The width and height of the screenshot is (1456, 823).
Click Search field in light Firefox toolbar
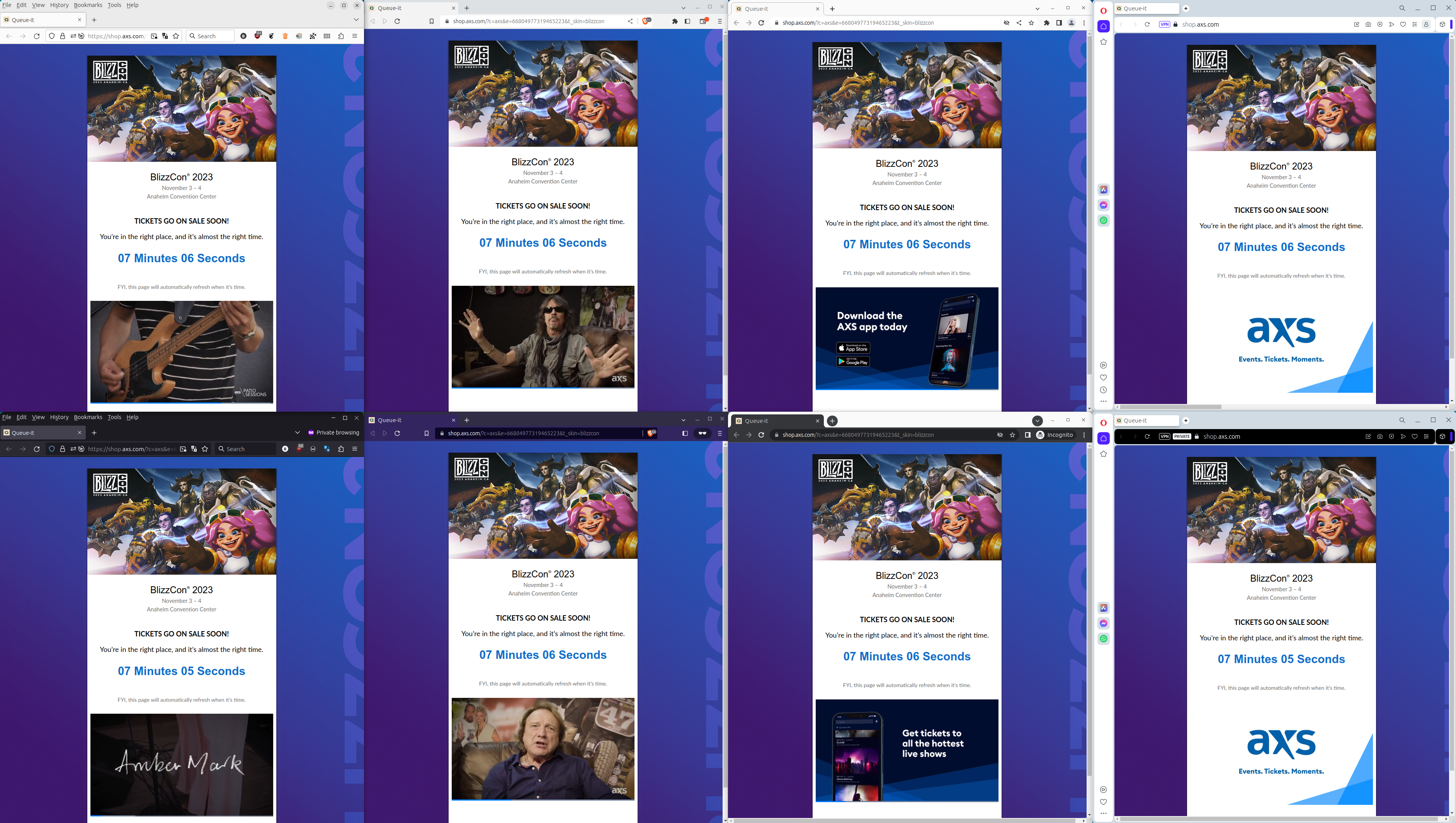point(210,36)
